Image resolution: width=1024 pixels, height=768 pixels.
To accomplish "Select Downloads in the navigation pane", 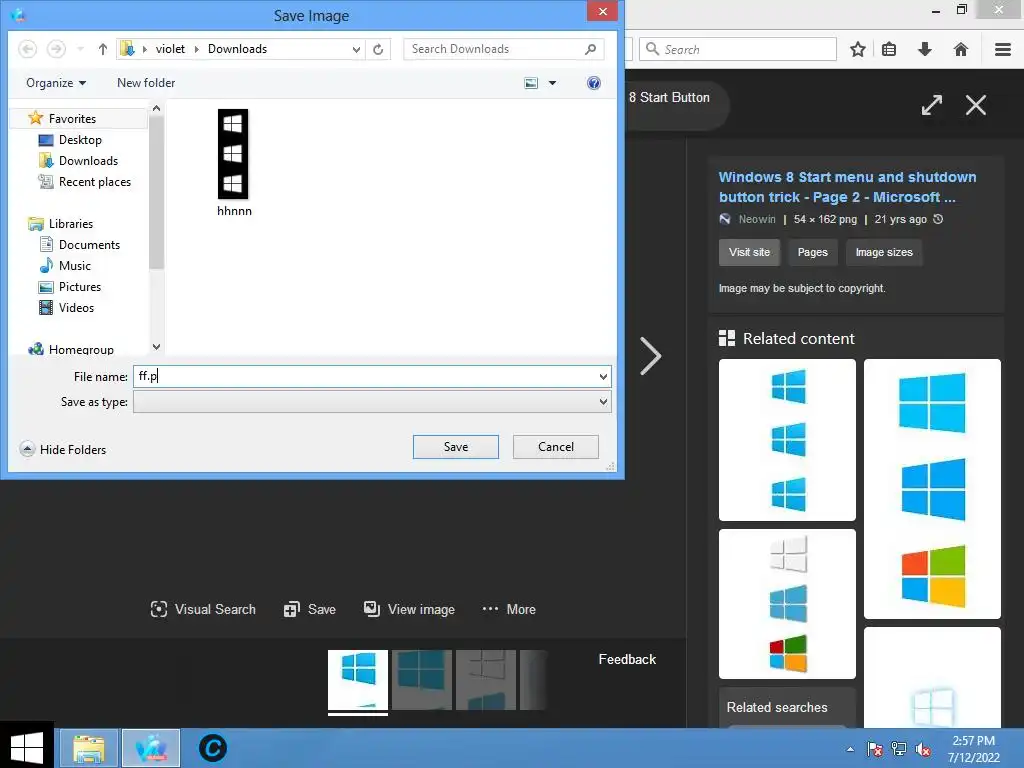I will (88, 161).
